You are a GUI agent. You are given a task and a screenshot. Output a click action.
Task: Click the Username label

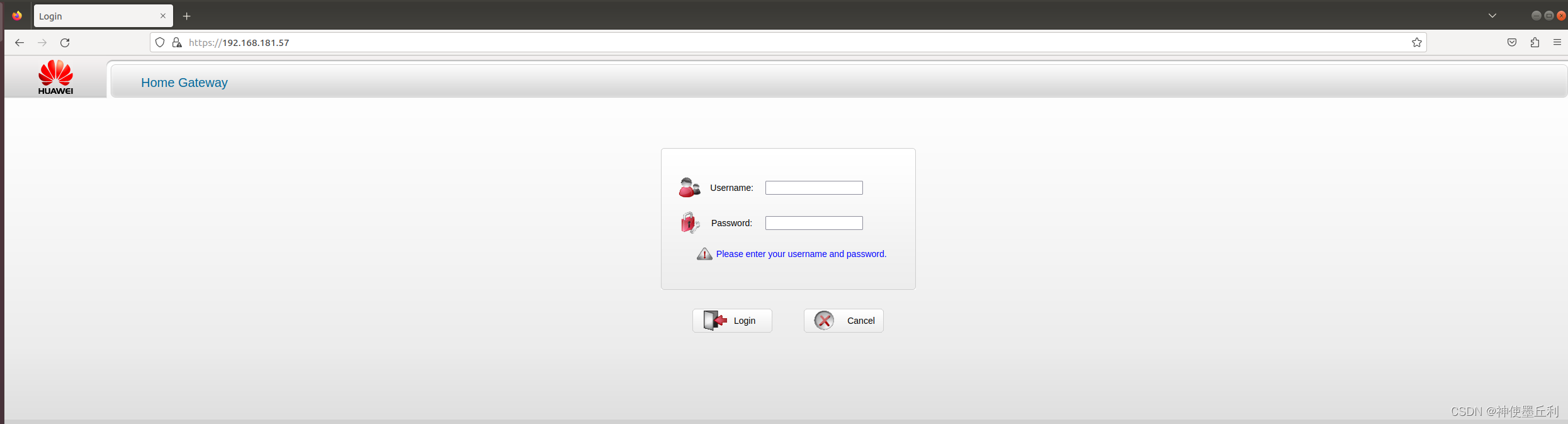coord(731,188)
